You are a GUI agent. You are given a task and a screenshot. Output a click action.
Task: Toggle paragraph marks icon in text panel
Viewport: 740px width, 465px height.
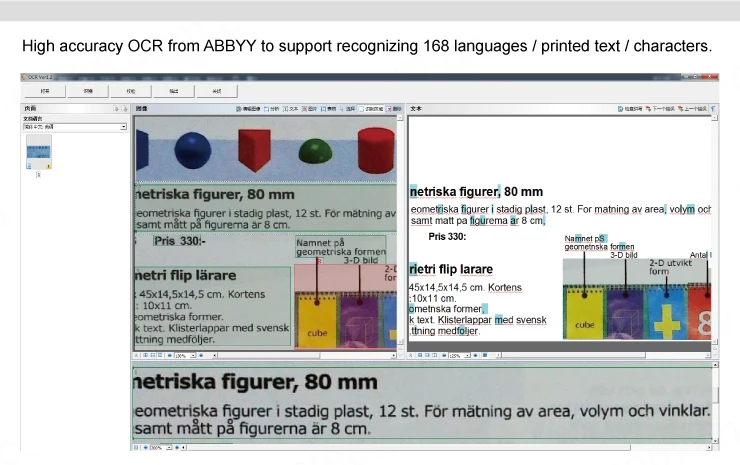point(713,109)
